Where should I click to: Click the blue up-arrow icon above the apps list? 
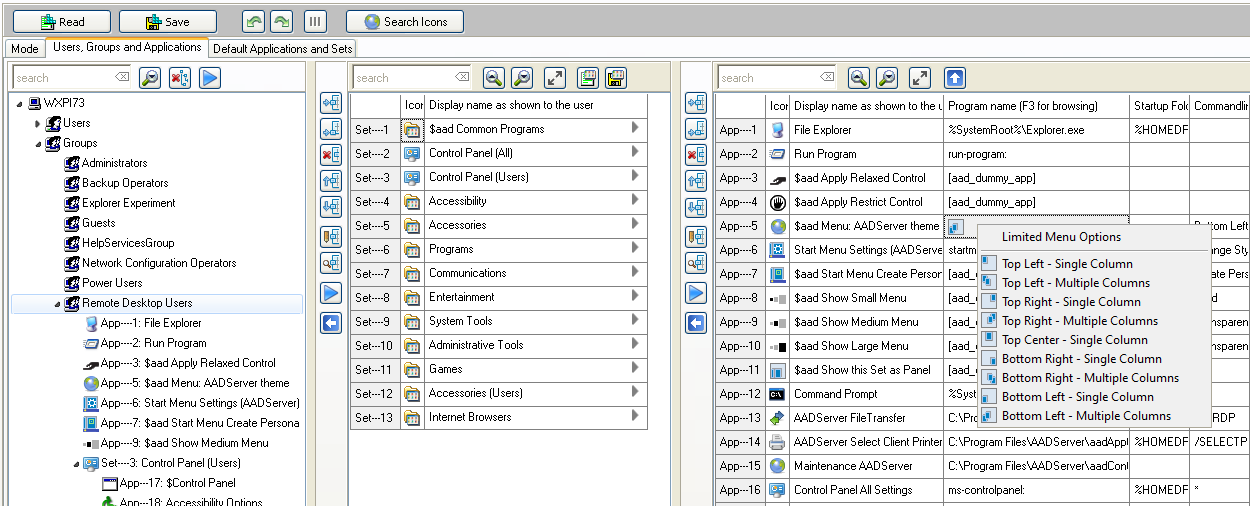954,78
